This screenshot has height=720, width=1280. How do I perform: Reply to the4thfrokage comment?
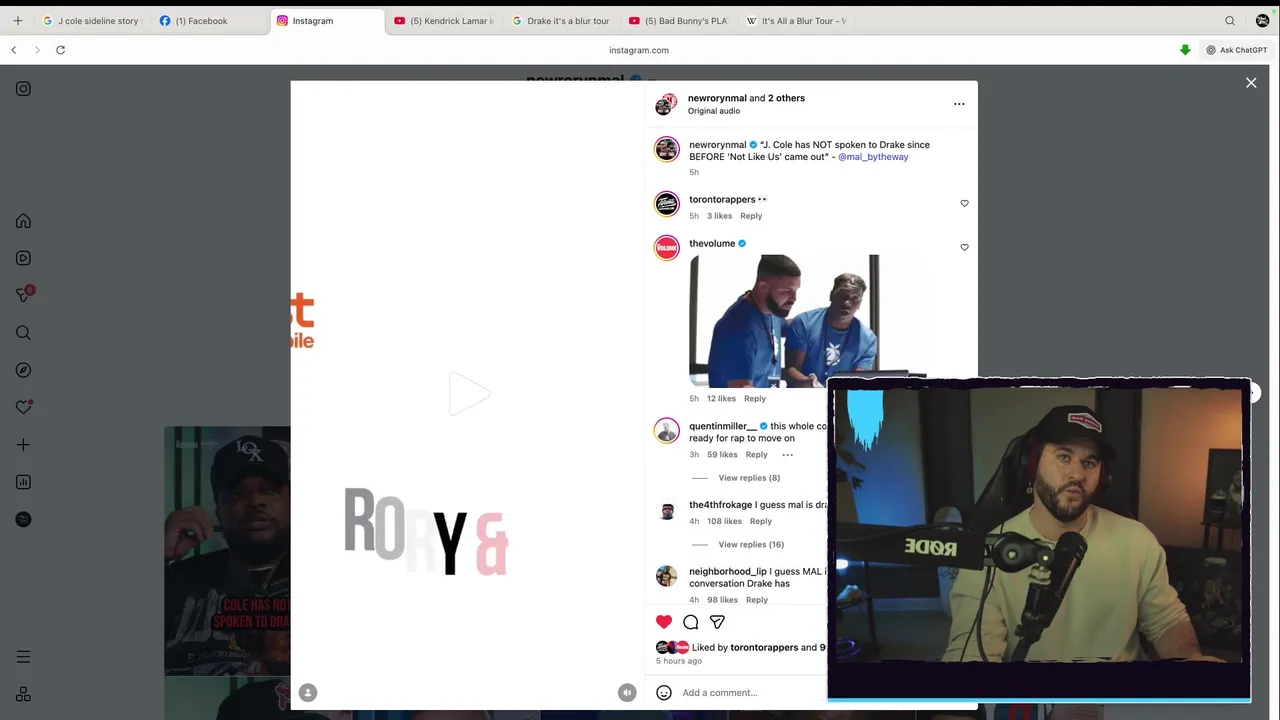click(761, 521)
